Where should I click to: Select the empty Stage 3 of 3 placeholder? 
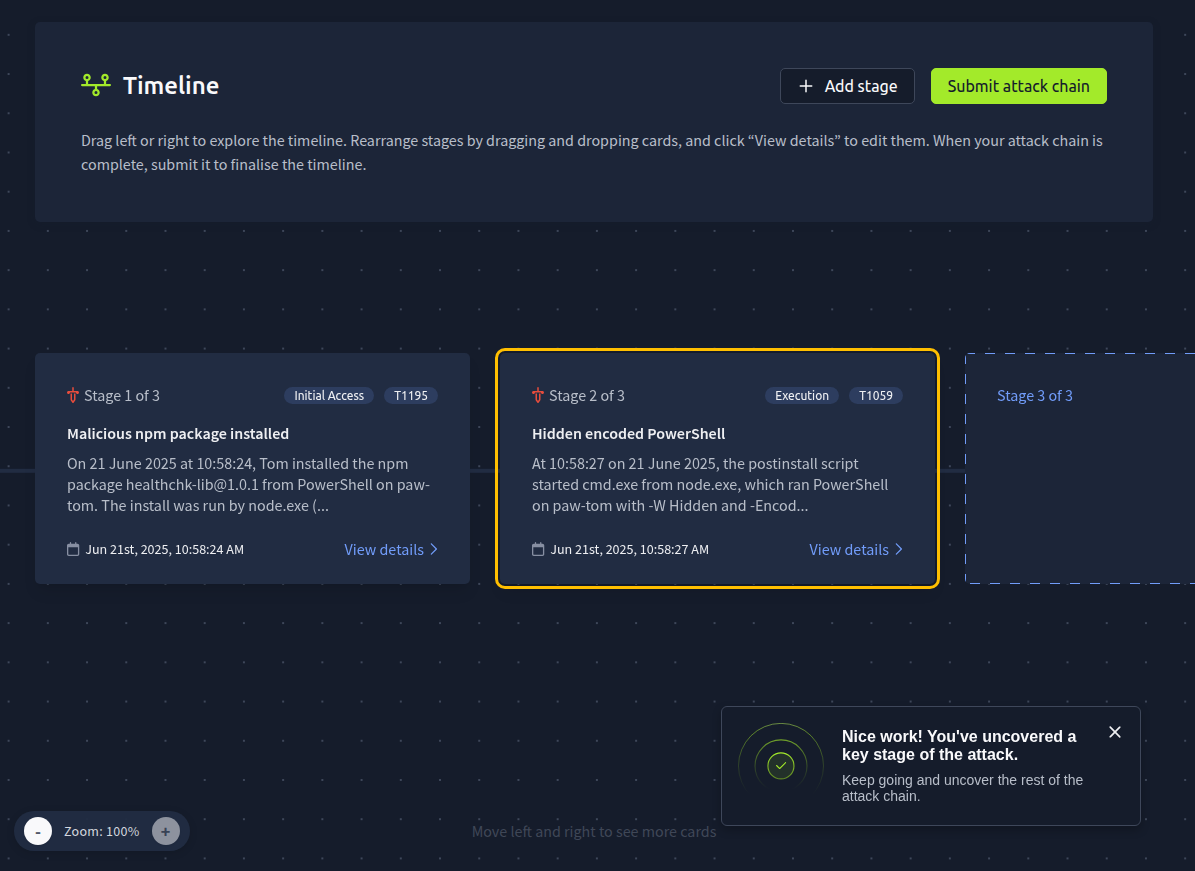click(1080, 469)
